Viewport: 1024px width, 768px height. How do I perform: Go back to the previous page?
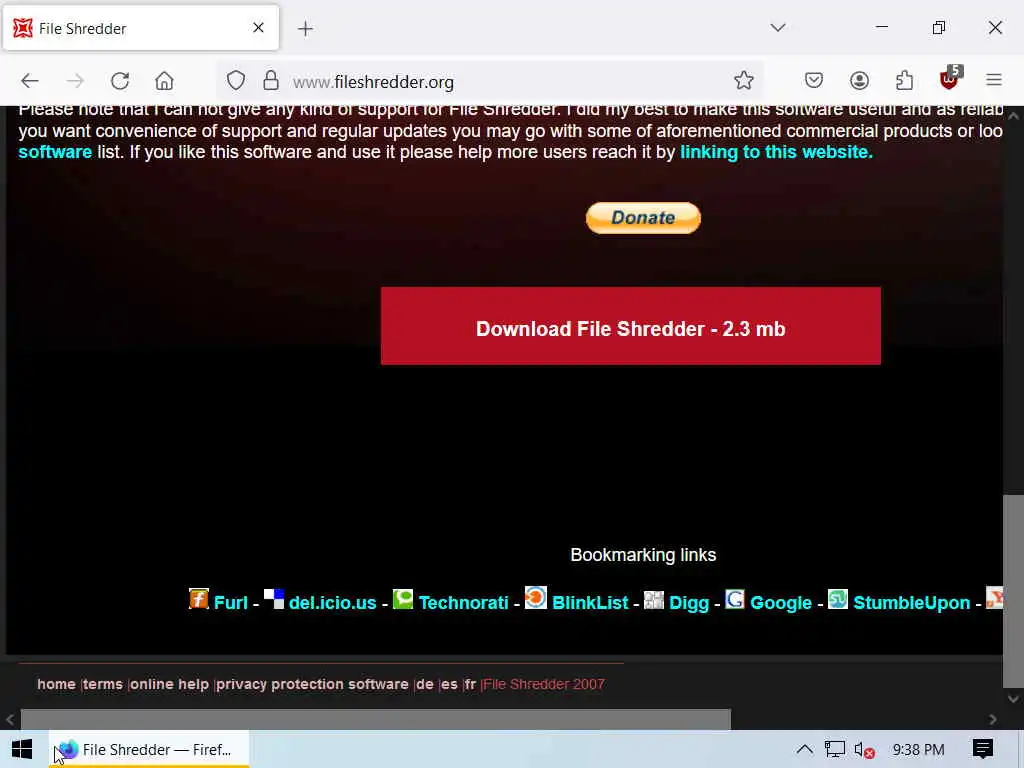click(30, 81)
